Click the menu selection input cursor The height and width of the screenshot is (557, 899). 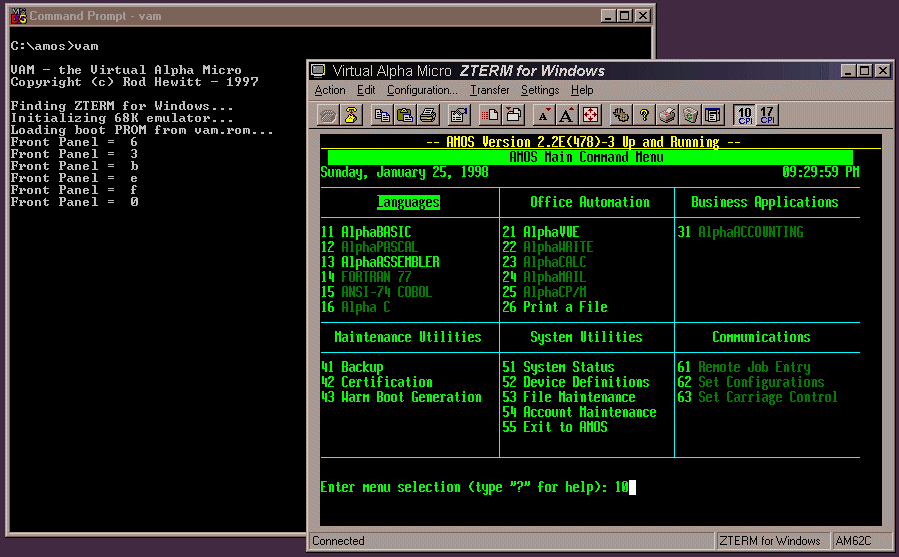(632, 487)
